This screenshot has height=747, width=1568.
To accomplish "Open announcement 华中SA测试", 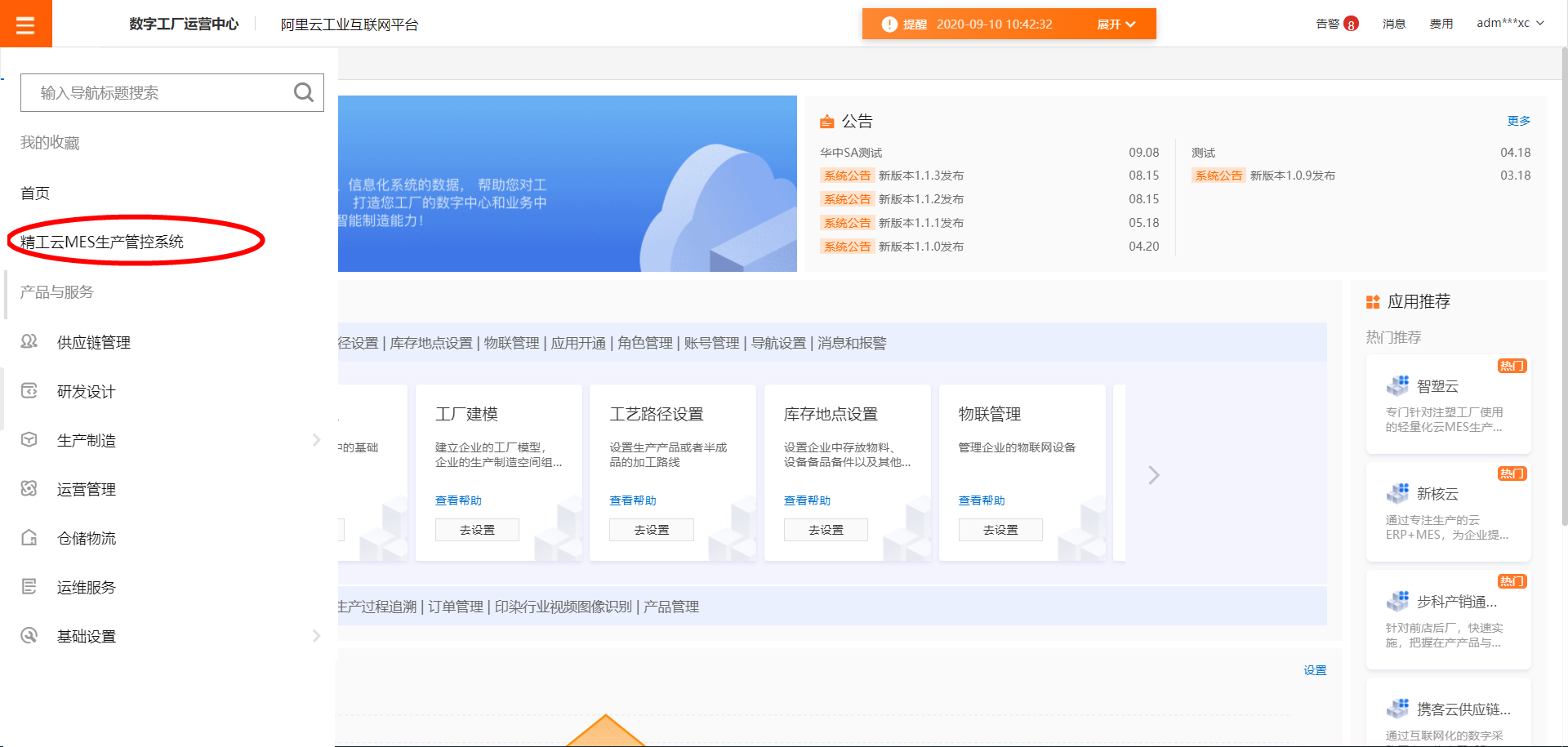I will point(851,153).
